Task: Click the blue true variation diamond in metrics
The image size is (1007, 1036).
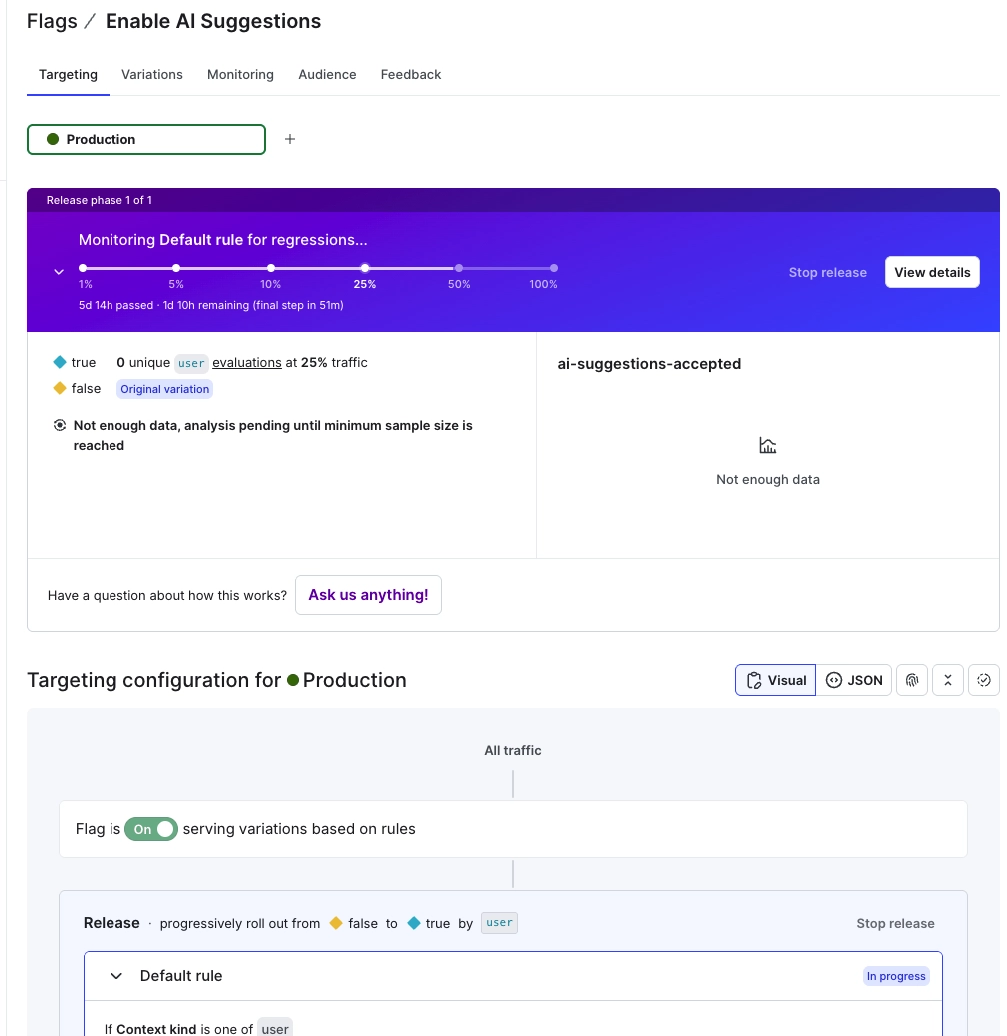Action: pyautogui.click(x=59, y=362)
